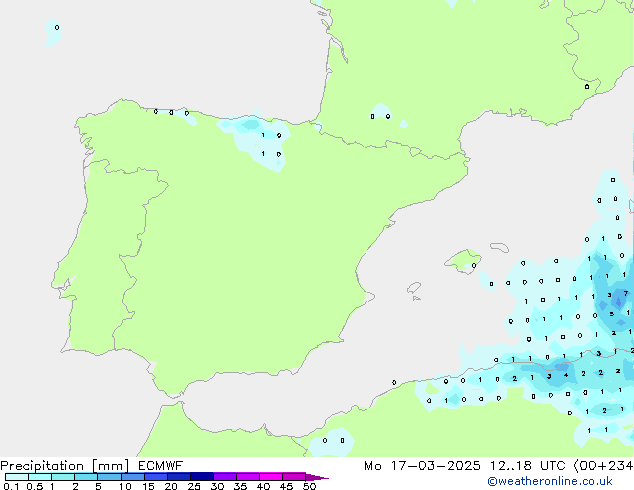Viewport: 634px width, 490px height.
Task: Select the 0.5–1 mm legend swatch
Action: click(x=40, y=477)
